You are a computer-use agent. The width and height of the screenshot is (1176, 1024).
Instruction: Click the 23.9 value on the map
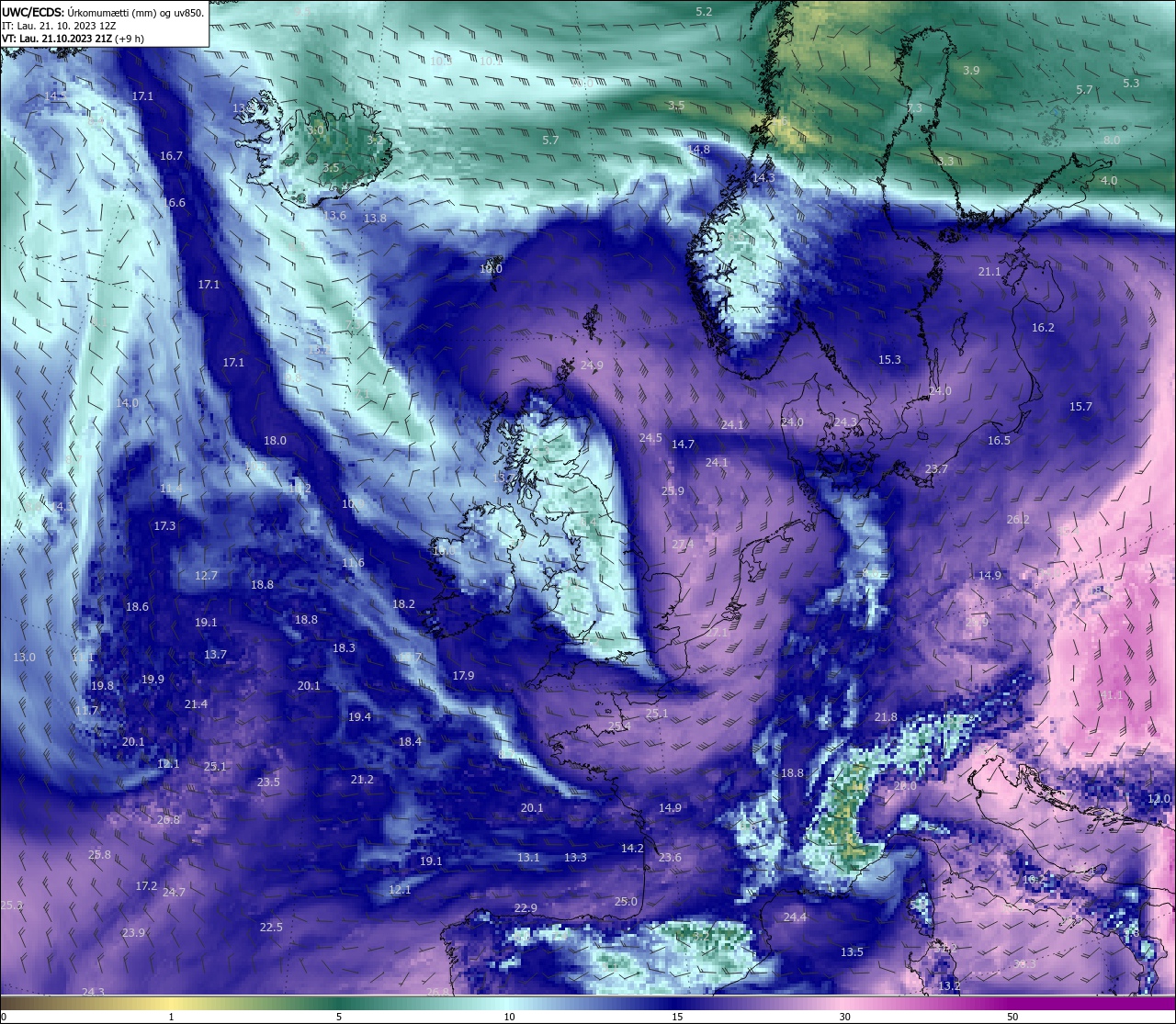coord(134,933)
